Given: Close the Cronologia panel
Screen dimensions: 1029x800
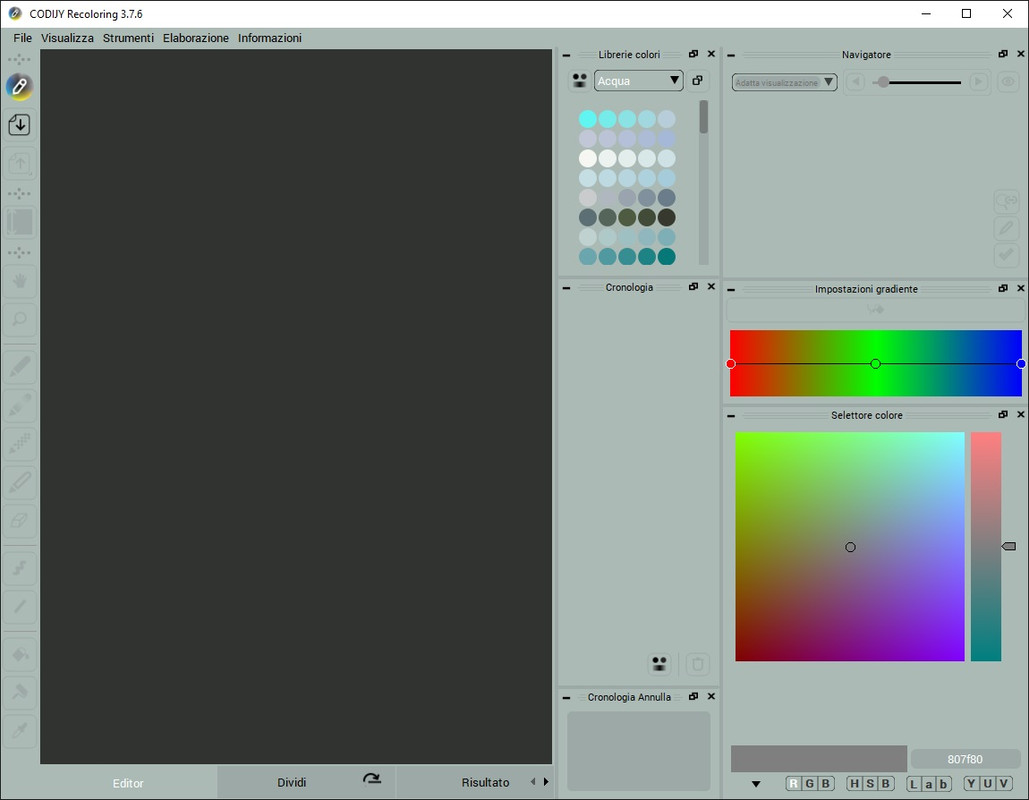Looking at the screenshot, I should pyautogui.click(x=711, y=287).
